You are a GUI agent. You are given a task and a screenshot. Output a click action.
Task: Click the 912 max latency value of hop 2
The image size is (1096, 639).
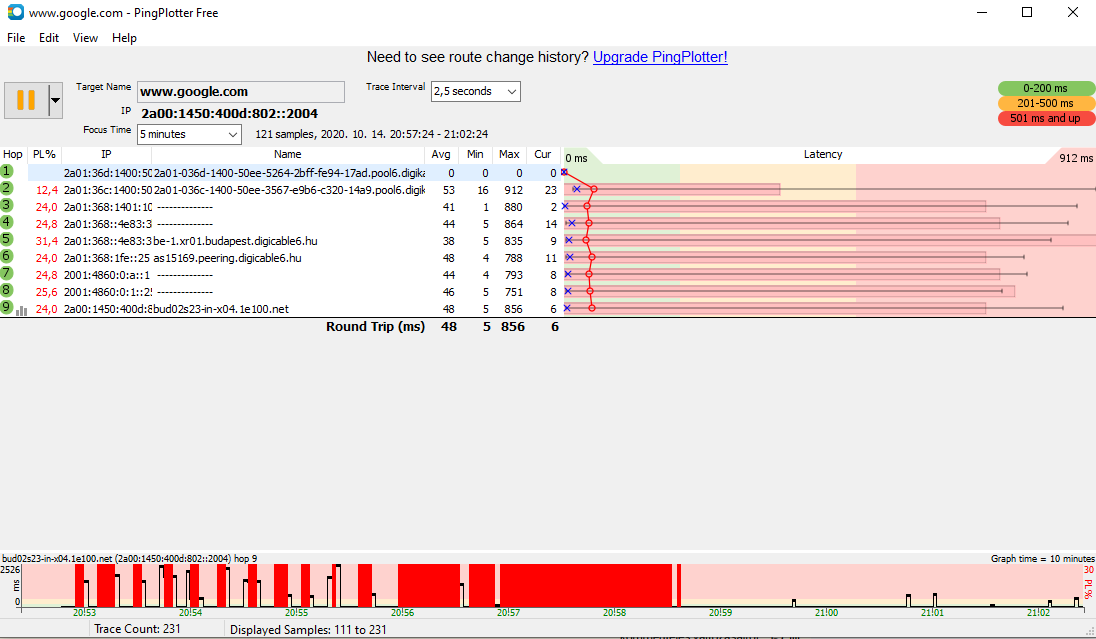[513, 190]
